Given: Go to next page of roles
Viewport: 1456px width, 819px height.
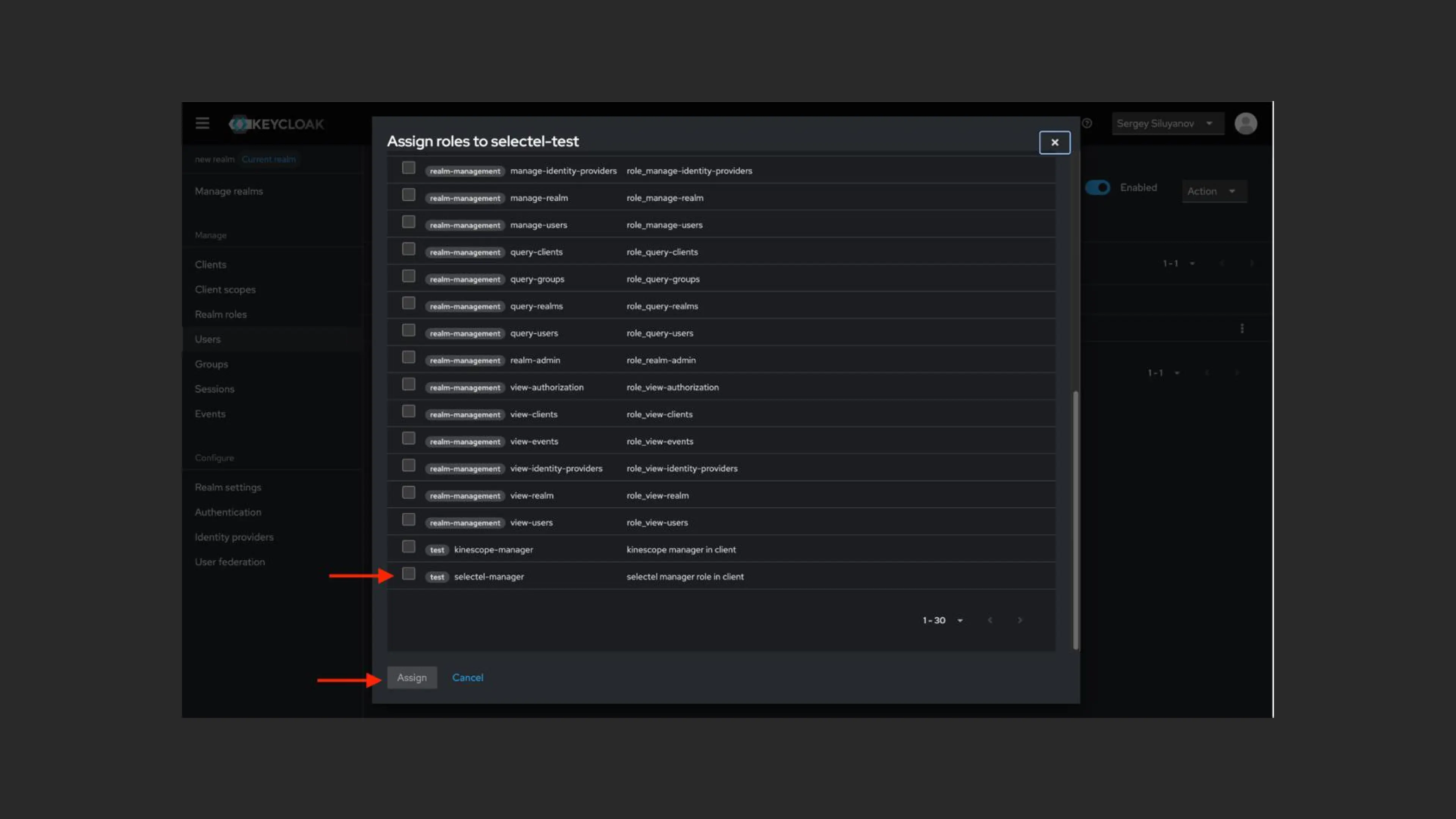Looking at the screenshot, I should tap(1020, 620).
